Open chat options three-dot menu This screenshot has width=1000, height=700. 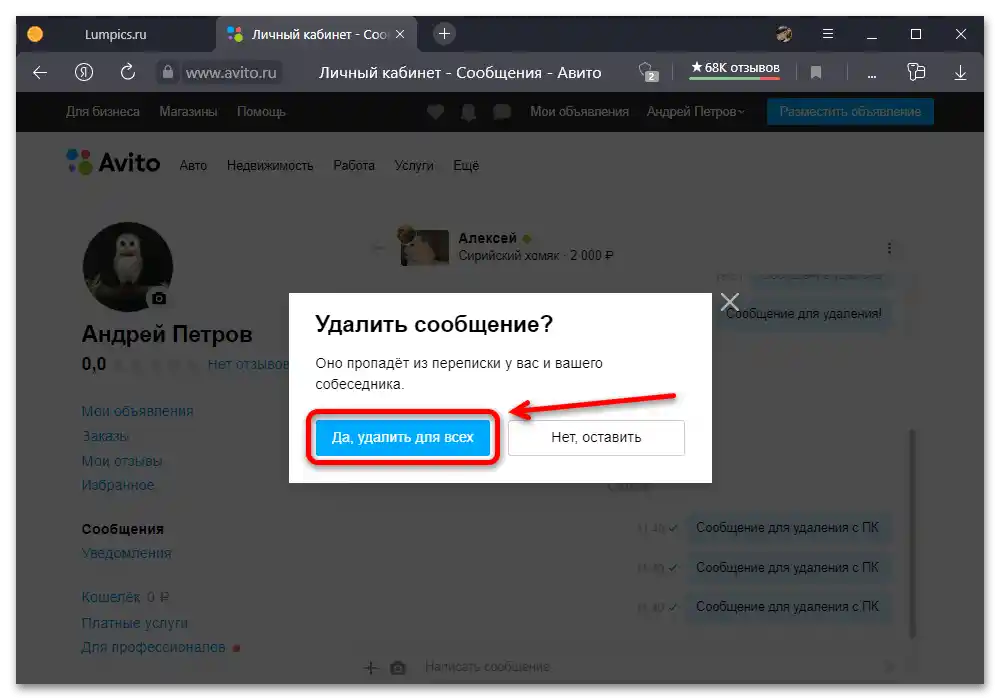click(x=889, y=248)
